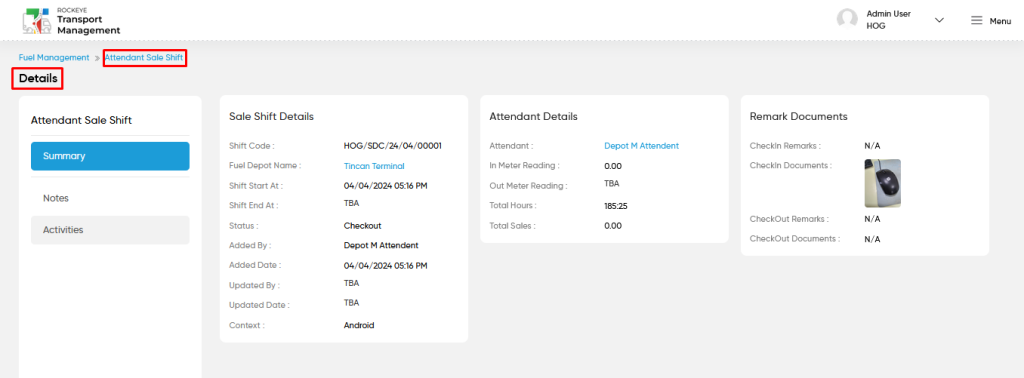The height and width of the screenshot is (378, 1024).
Task: Click the Remark Documents card title
Action: pyautogui.click(x=798, y=116)
